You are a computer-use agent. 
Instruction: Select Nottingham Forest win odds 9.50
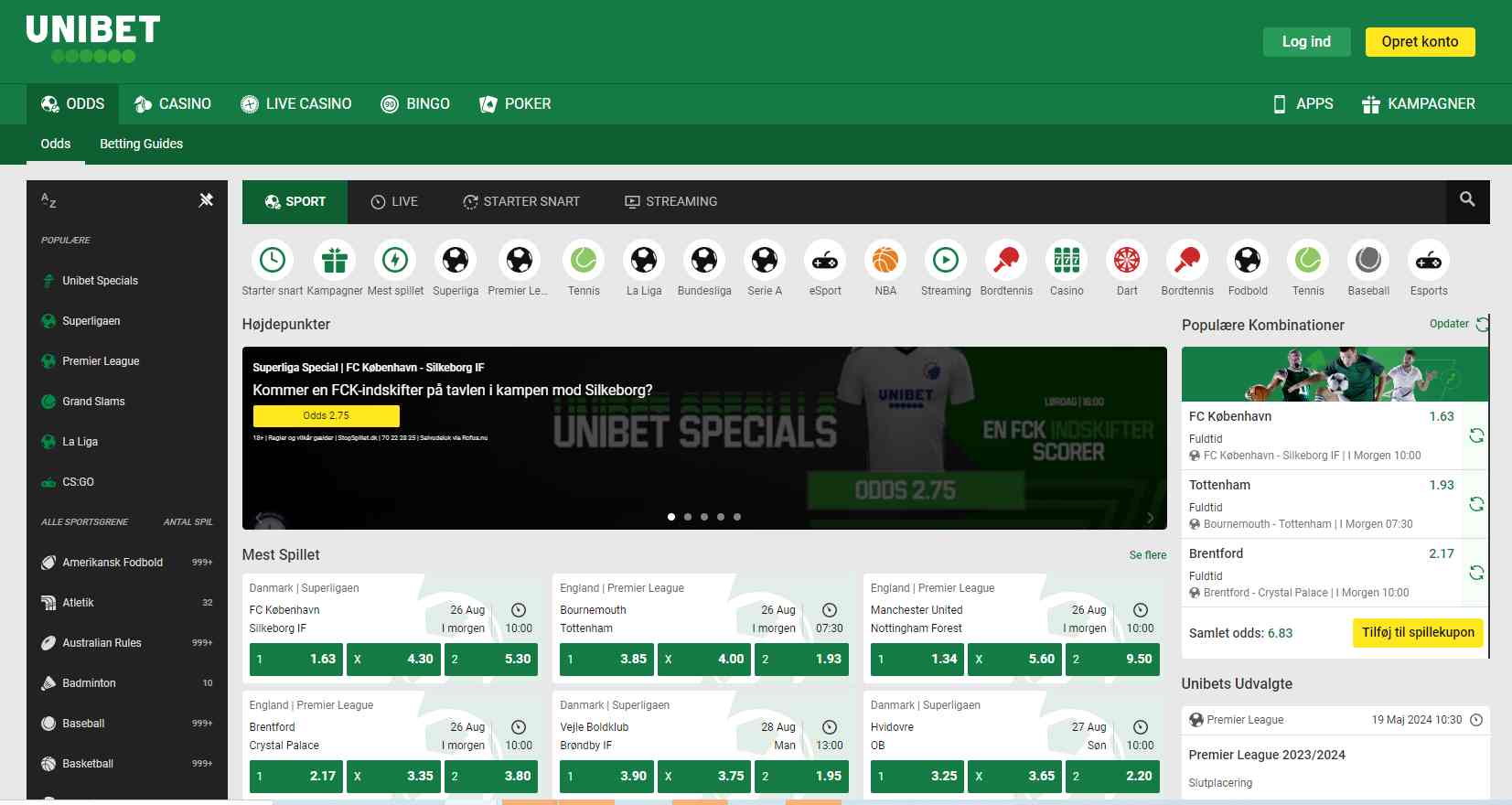(1113, 659)
